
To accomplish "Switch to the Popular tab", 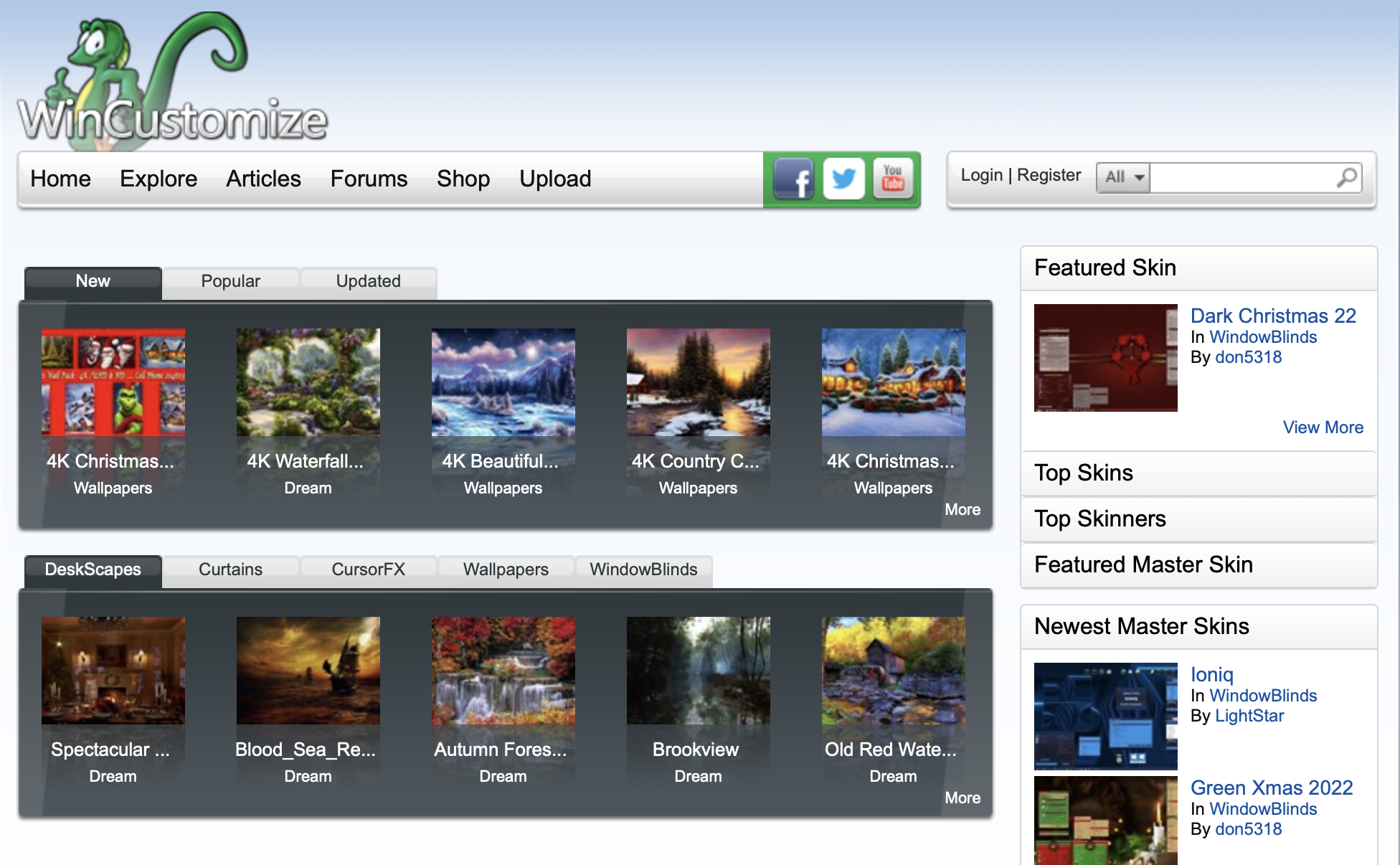I will [x=230, y=282].
